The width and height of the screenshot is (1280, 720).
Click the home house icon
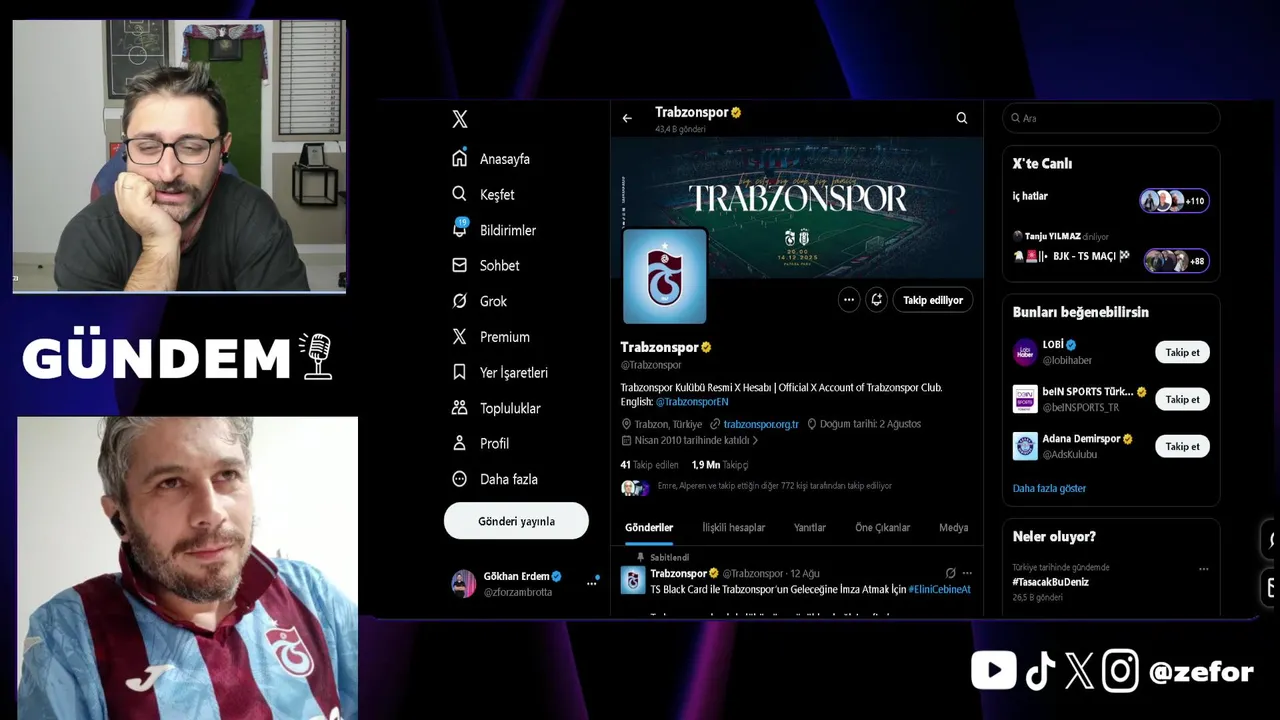click(x=459, y=158)
